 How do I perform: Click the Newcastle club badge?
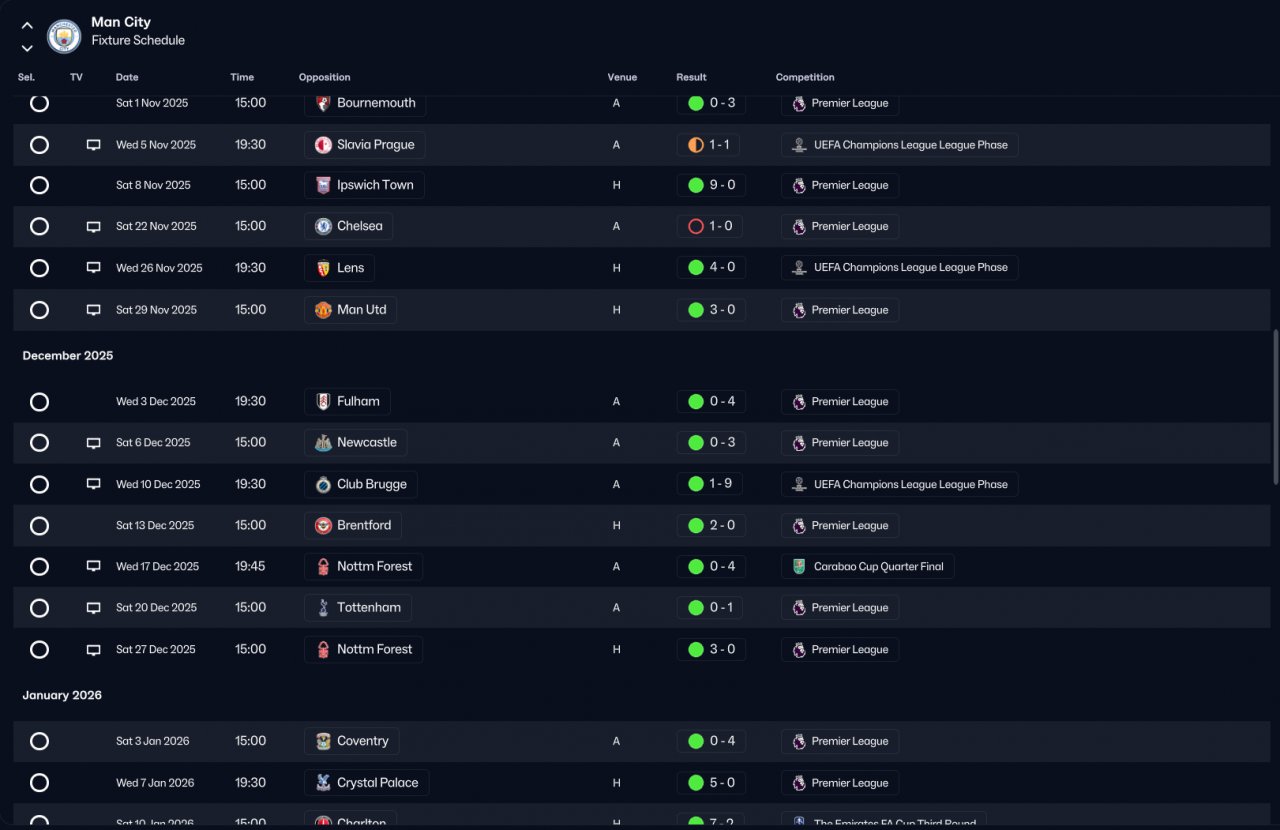(323, 443)
